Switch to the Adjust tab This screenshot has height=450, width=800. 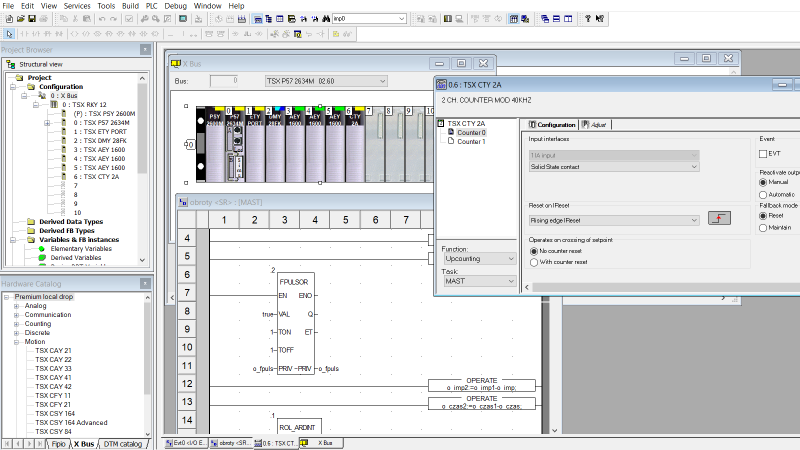595,124
